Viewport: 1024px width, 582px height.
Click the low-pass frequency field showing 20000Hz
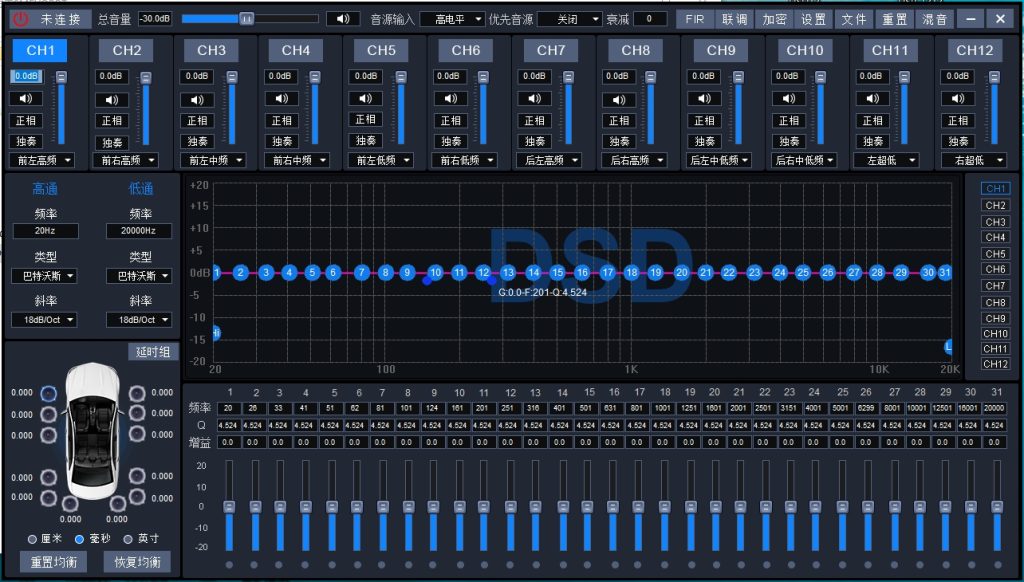[139, 231]
